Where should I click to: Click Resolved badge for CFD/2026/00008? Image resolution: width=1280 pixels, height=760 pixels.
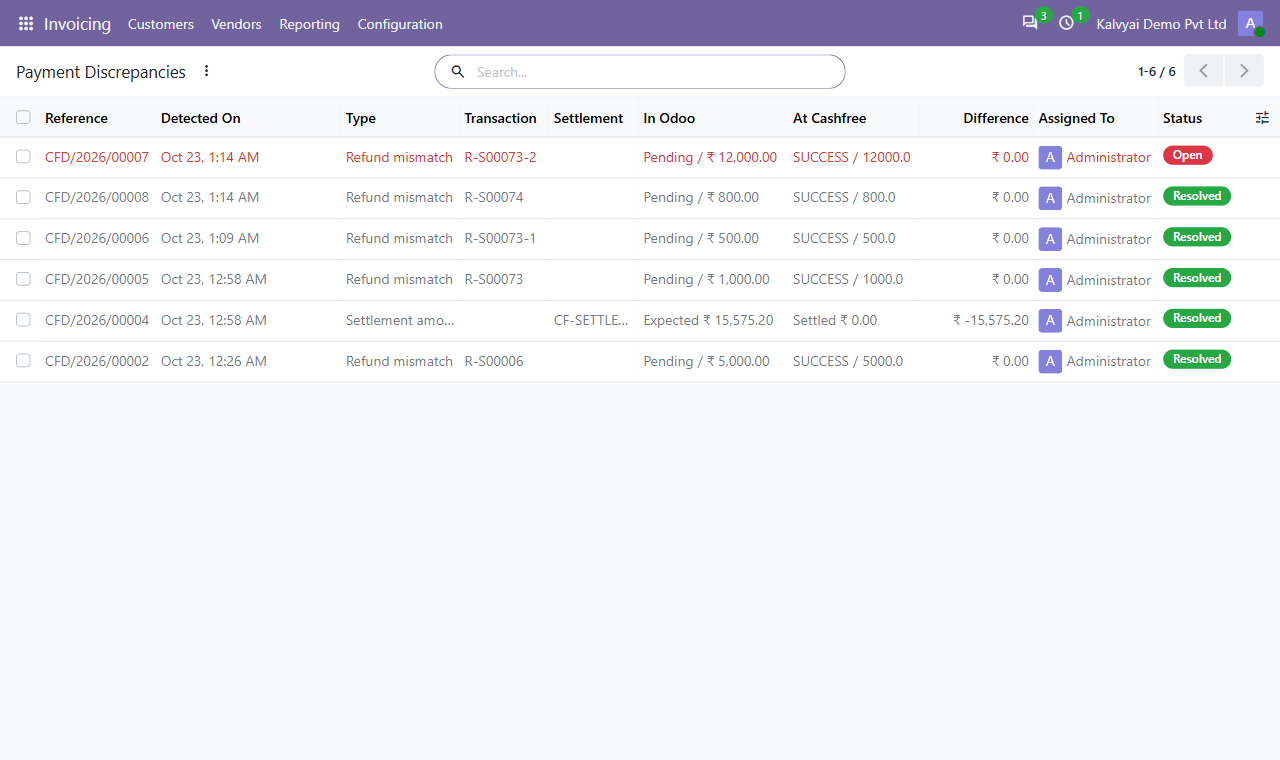(x=1196, y=196)
